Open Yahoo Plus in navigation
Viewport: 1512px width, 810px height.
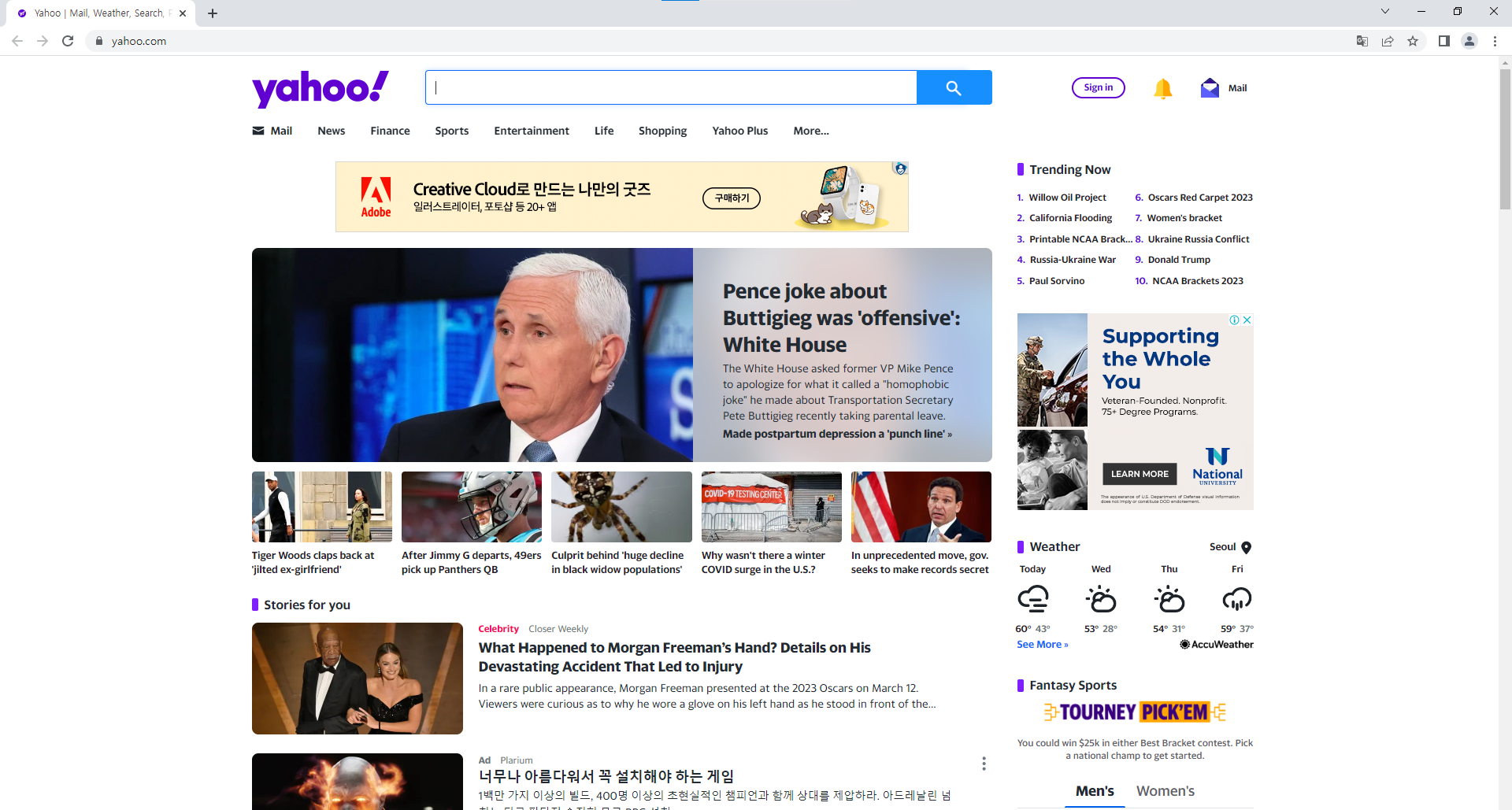pos(740,131)
